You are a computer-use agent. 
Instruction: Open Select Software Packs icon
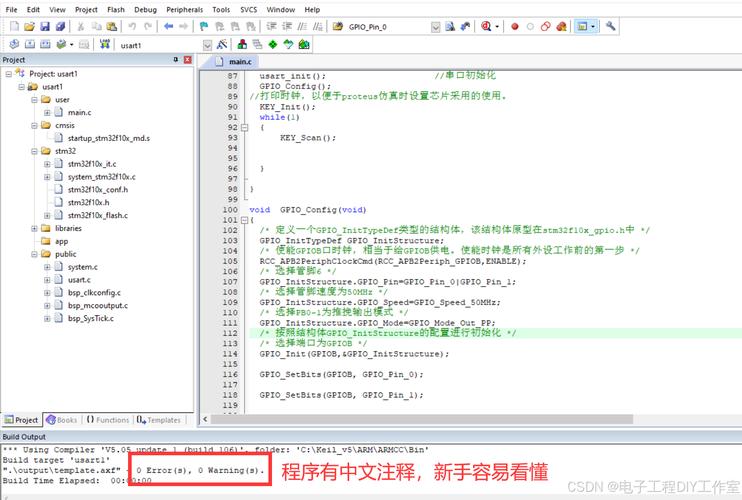pyautogui.click(x=288, y=44)
